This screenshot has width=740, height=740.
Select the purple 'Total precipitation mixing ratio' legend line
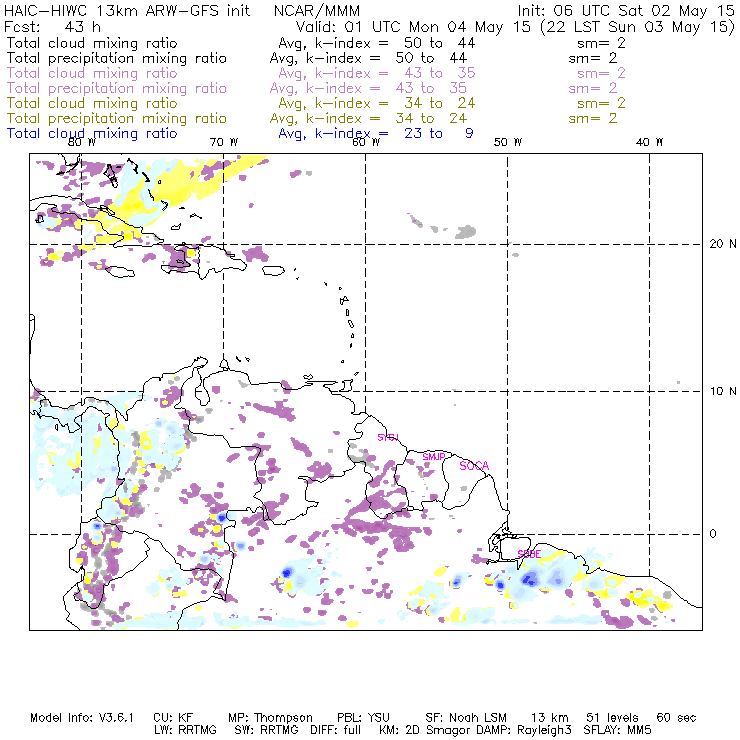click(x=312, y=88)
